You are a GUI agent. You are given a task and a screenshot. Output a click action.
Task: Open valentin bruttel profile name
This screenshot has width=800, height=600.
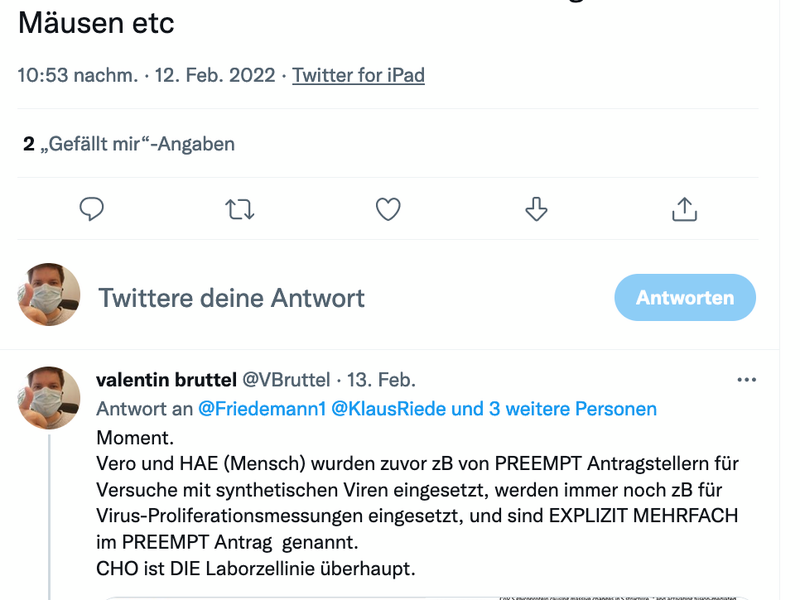pos(166,380)
